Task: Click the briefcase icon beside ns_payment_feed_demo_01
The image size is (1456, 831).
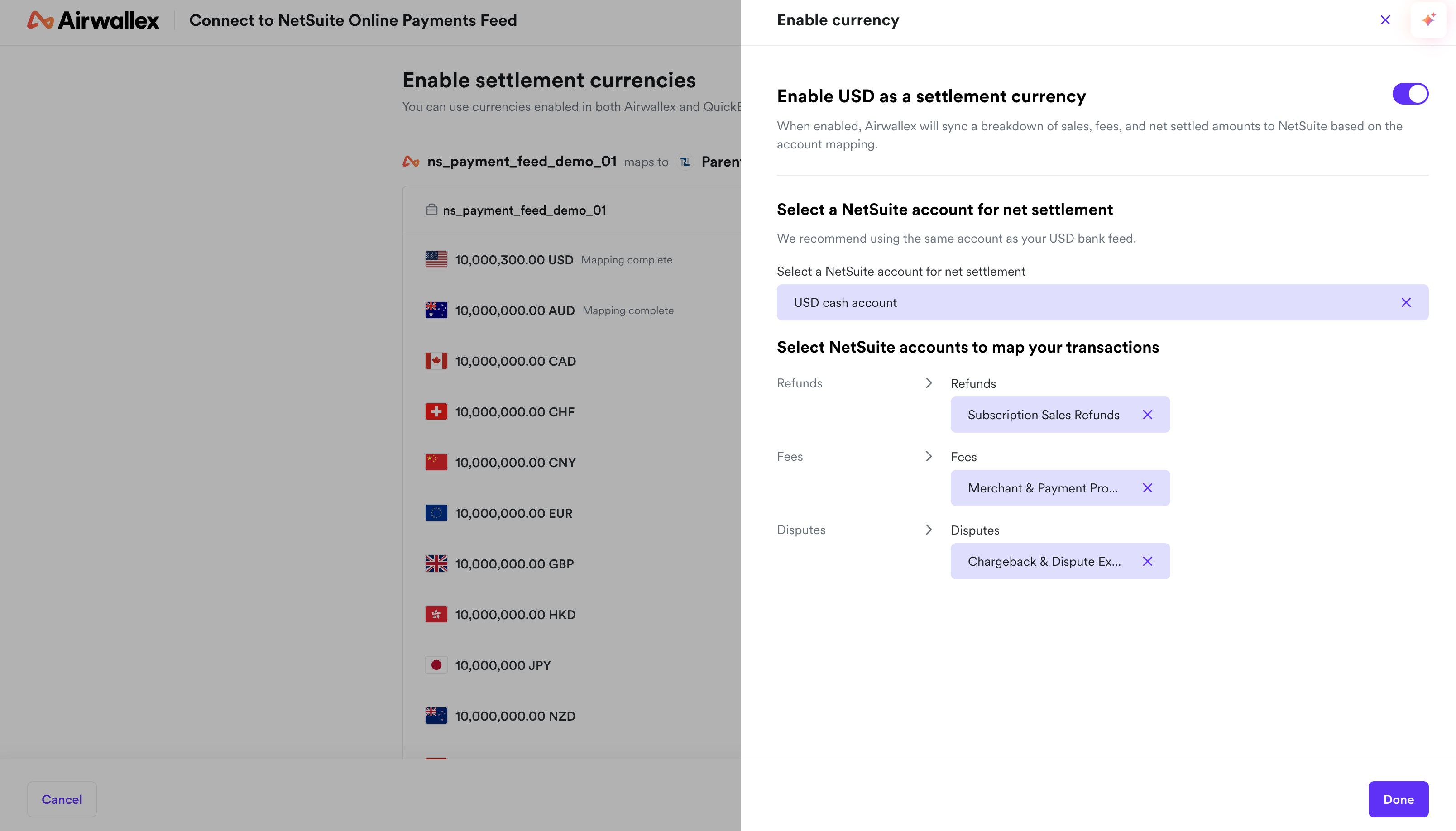Action: [x=432, y=210]
